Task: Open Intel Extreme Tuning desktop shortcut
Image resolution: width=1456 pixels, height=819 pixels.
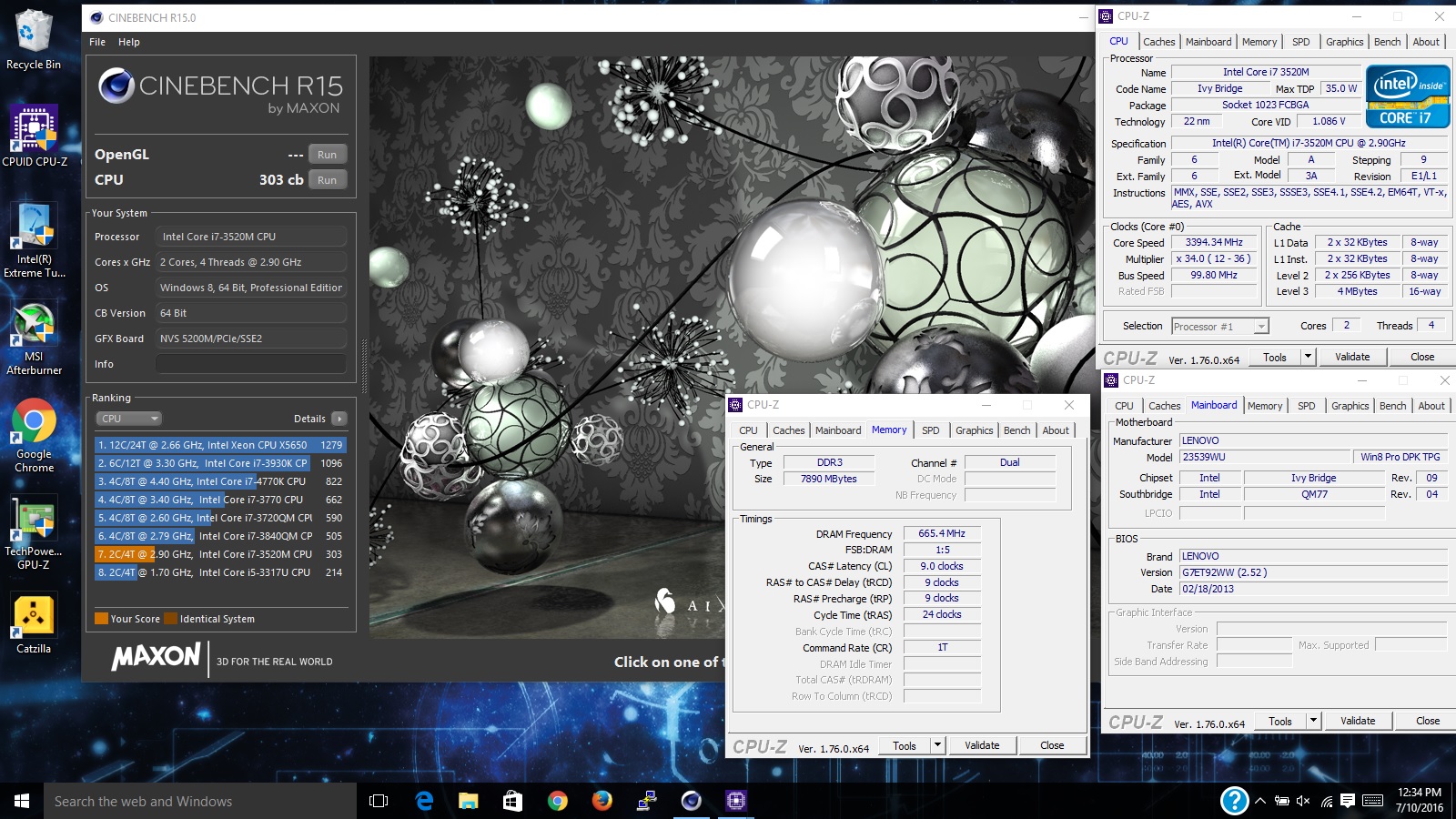Action: pyautogui.click(x=35, y=240)
